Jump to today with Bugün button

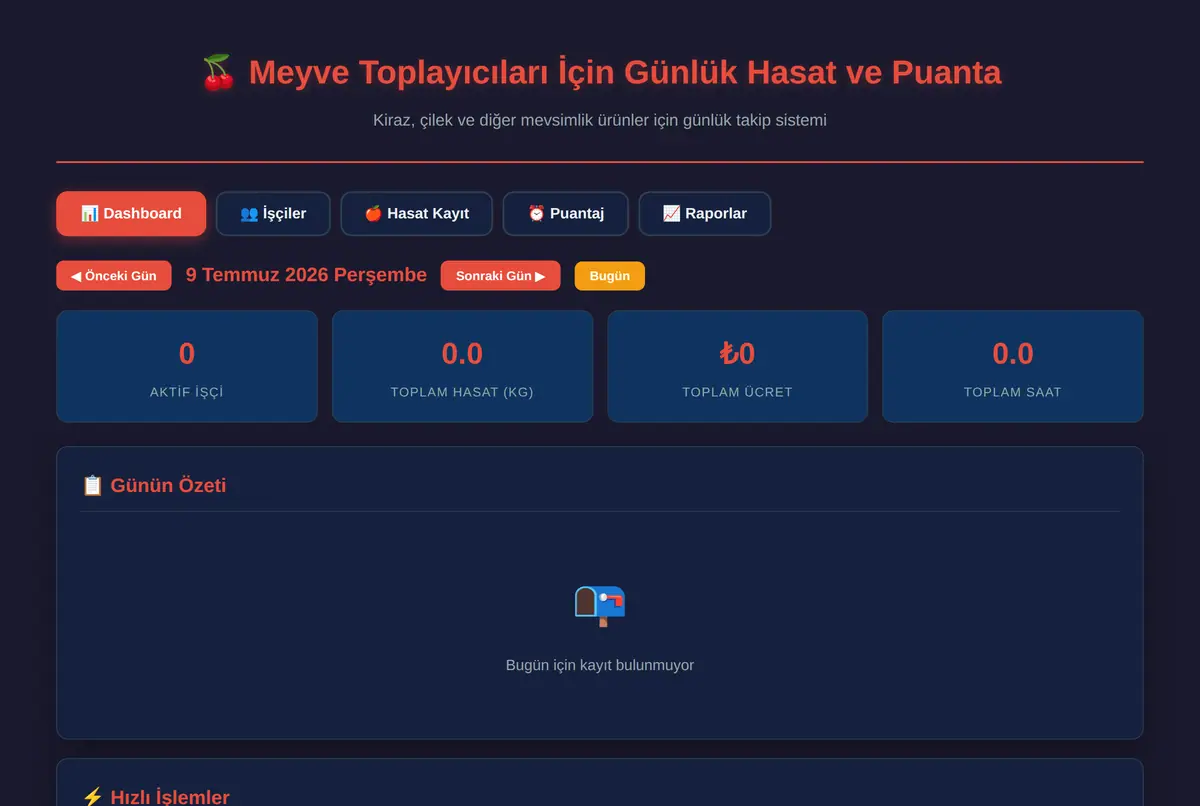coord(609,276)
